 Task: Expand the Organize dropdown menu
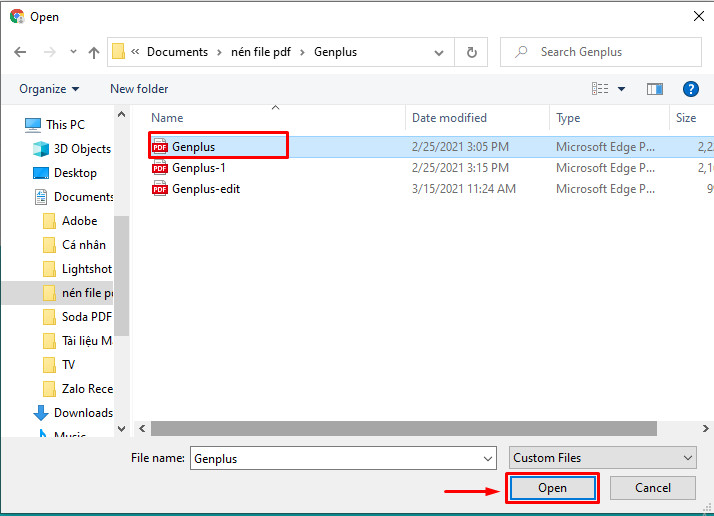coord(48,89)
